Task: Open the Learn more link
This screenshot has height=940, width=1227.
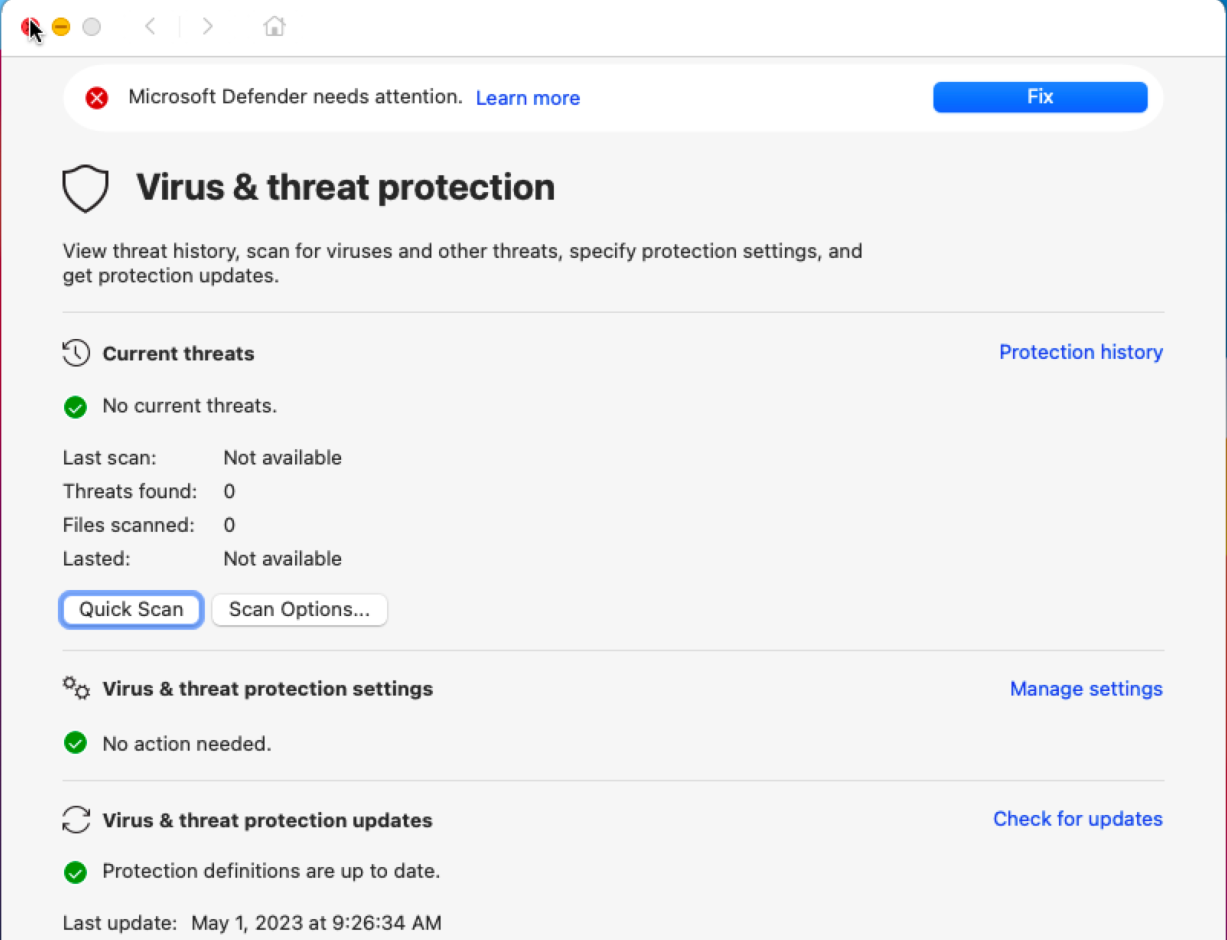Action: point(528,98)
